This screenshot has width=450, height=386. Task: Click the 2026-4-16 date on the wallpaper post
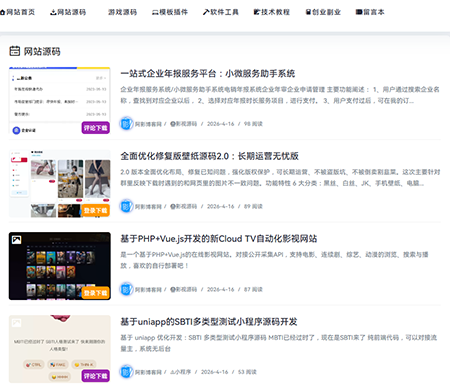221,206
